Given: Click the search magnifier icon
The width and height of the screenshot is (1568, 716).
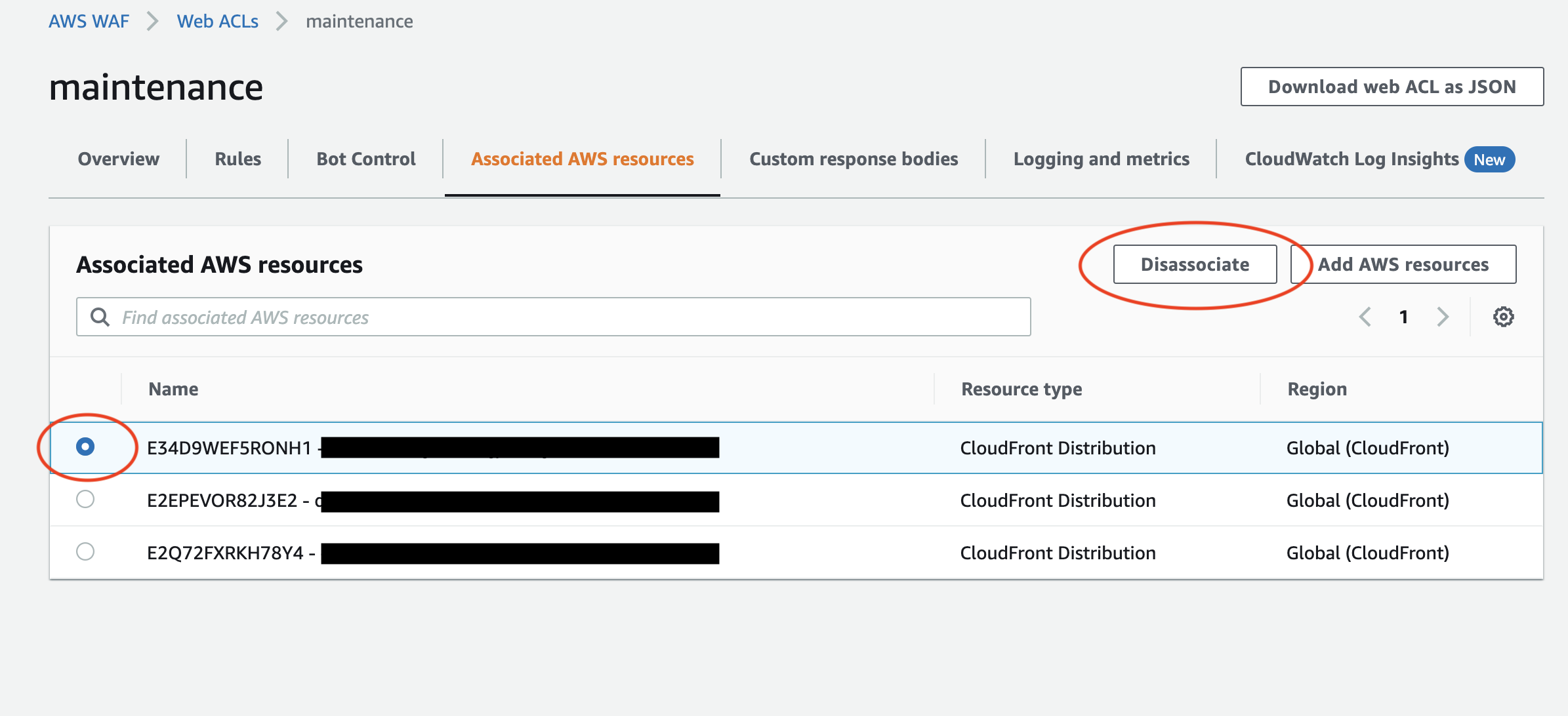Looking at the screenshot, I should [100, 317].
